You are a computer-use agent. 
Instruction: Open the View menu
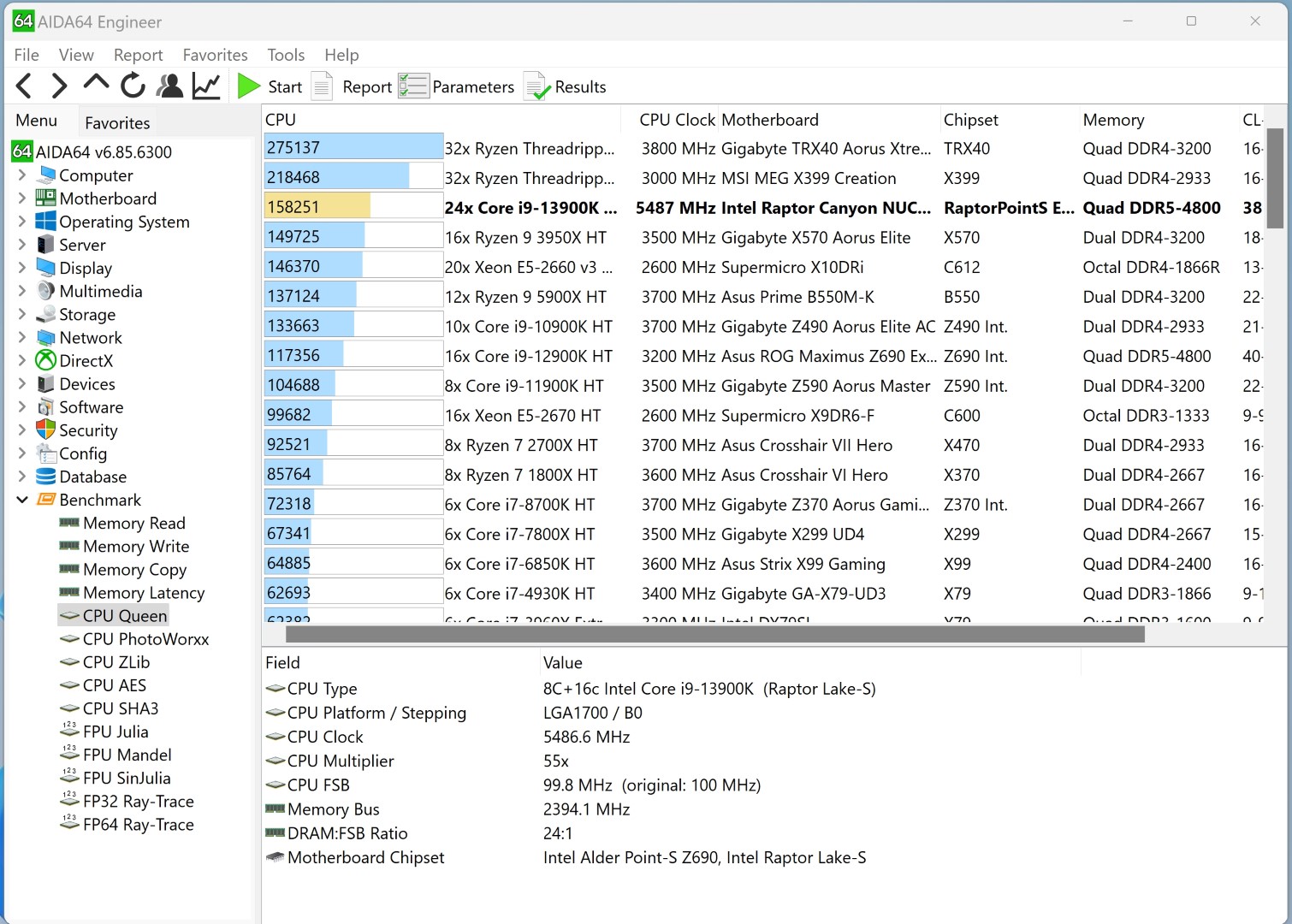tap(76, 55)
